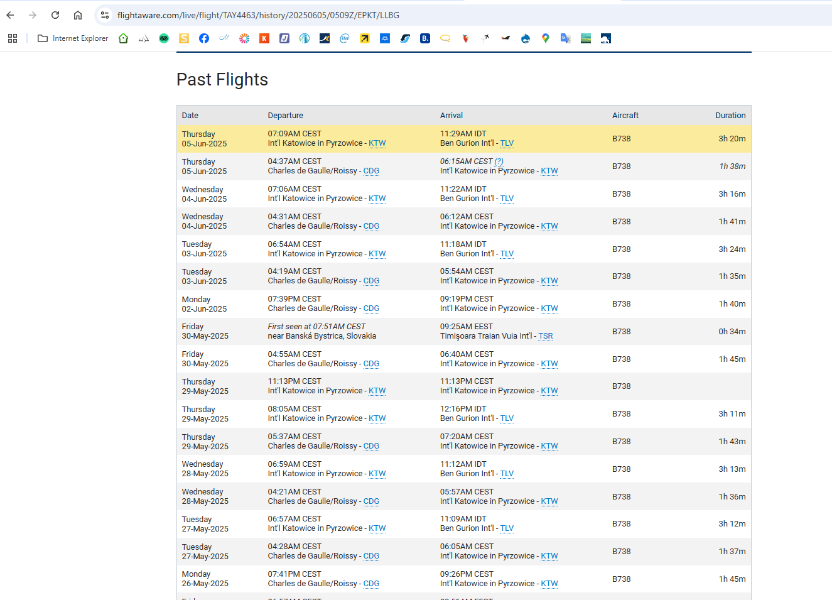This screenshot has height=600, width=832.
Task: Click the Monday 26-May-2025 date cell
Action: tap(205, 579)
